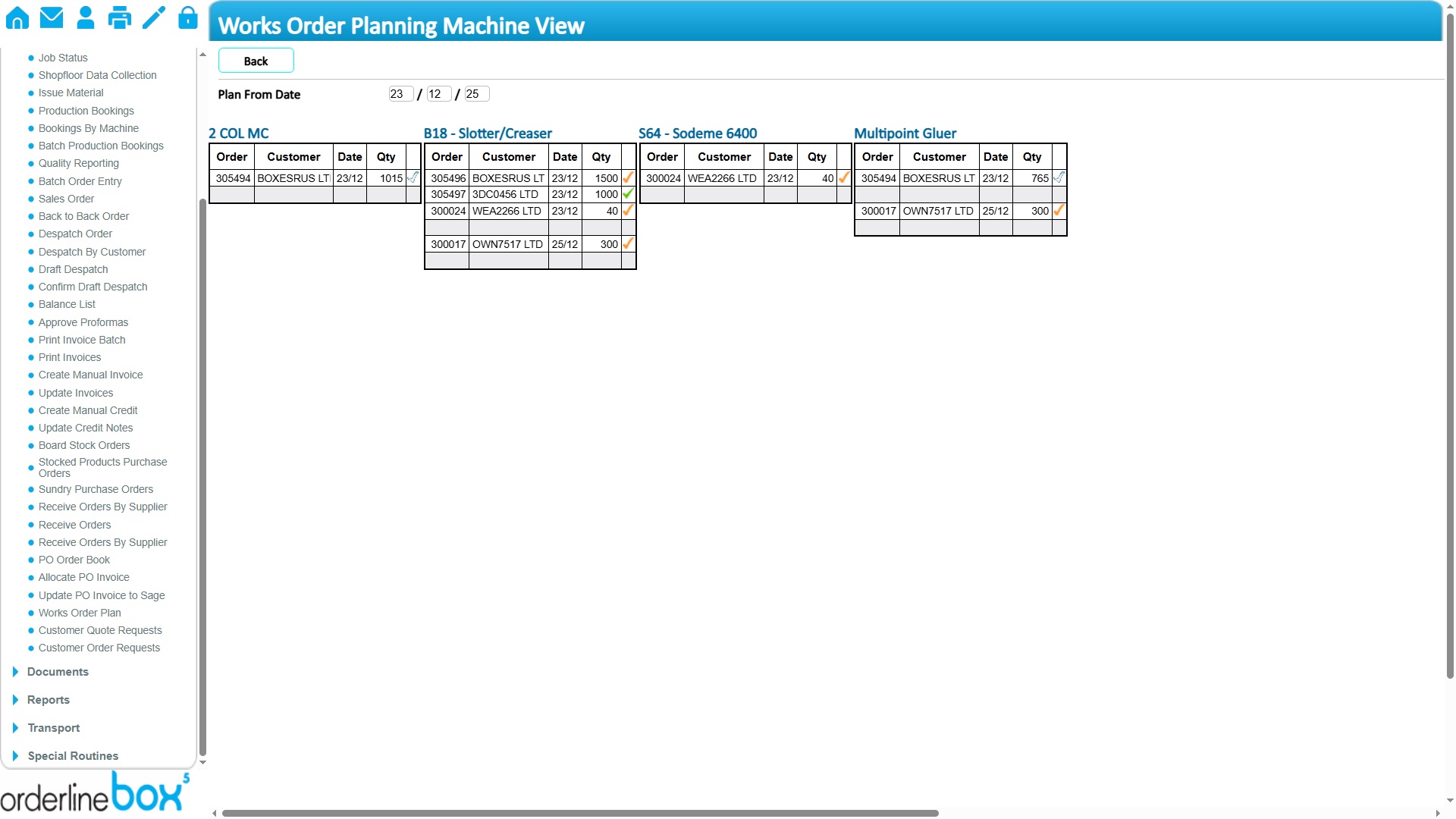The image size is (1456, 819).
Task: Toggle tick for Multipoint Gluer order 300017
Action: pyautogui.click(x=1059, y=211)
